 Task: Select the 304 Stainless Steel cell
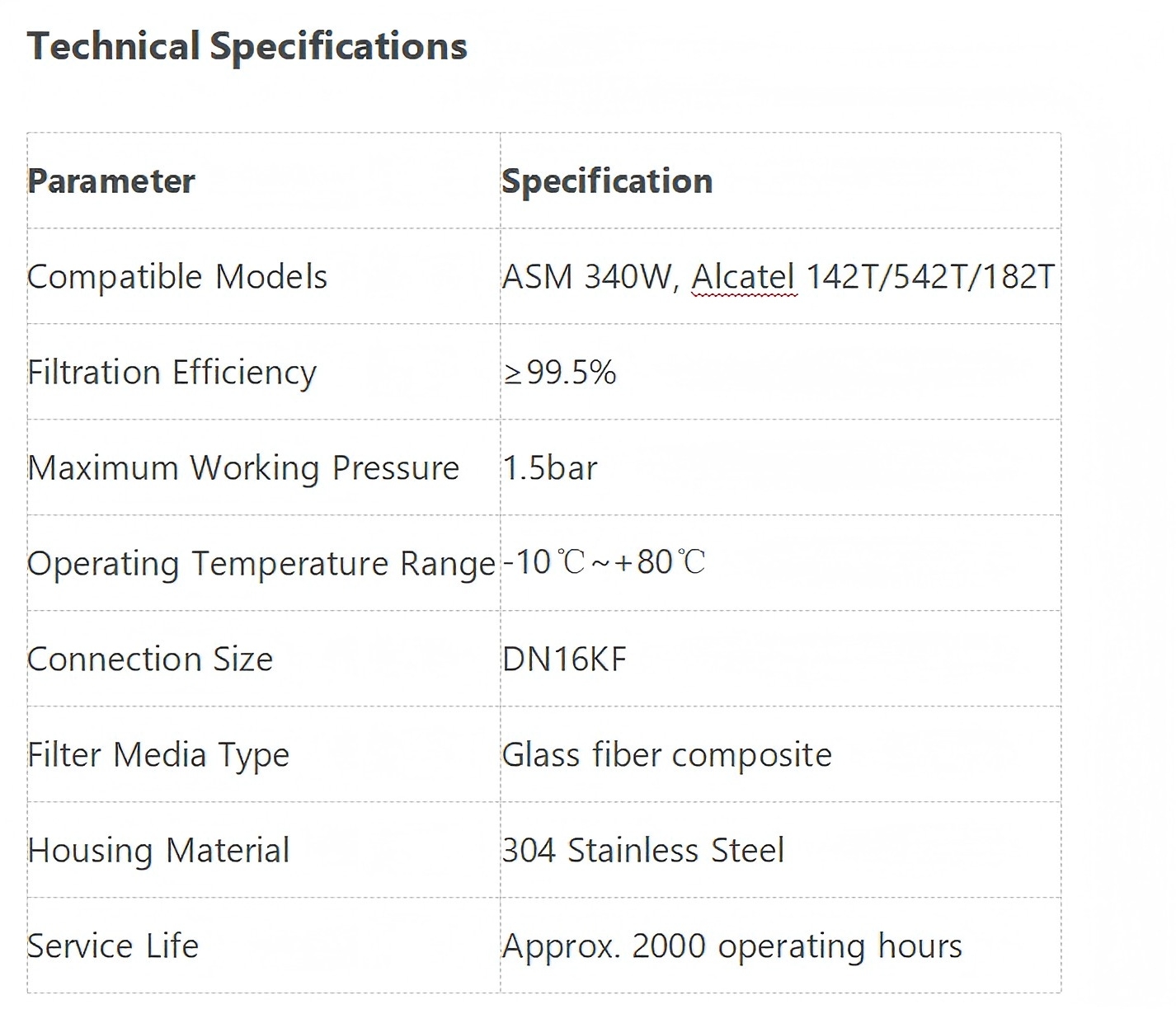[x=643, y=851]
